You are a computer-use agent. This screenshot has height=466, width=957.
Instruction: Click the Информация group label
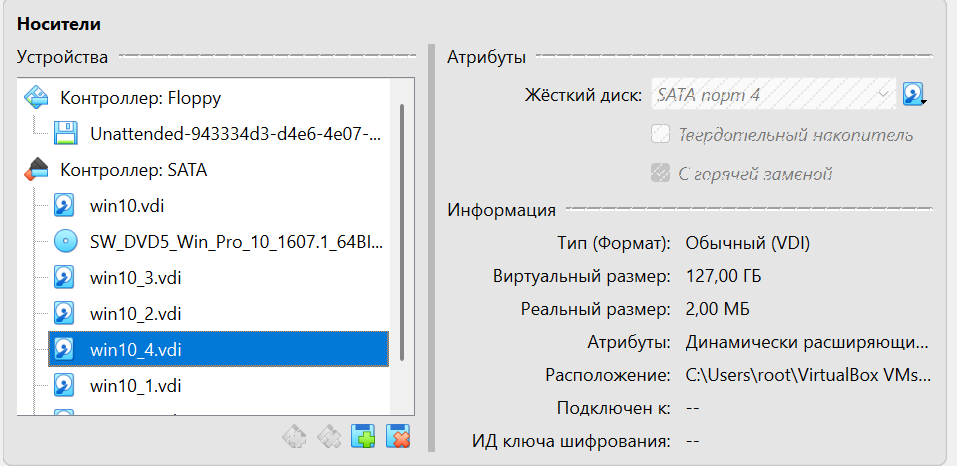pyautogui.click(x=501, y=210)
